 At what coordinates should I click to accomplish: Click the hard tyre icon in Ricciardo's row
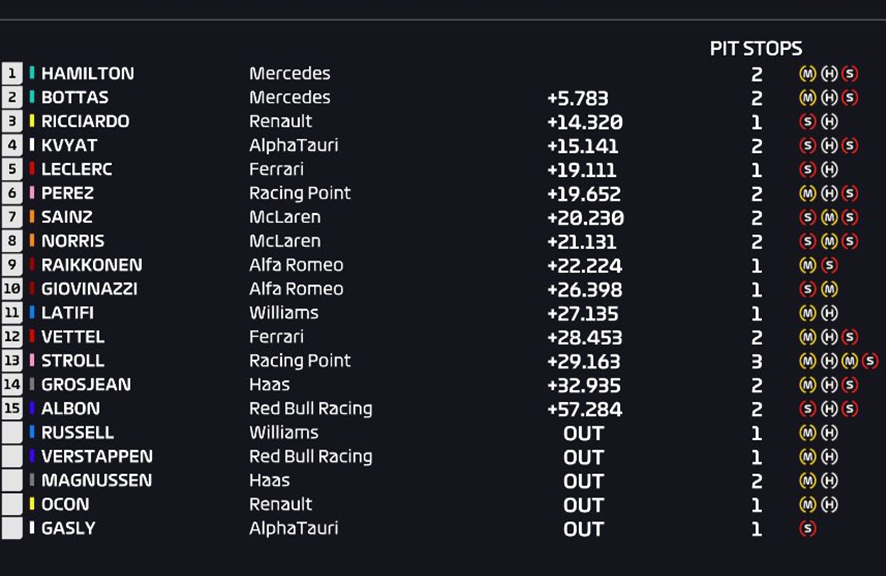coord(829,121)
